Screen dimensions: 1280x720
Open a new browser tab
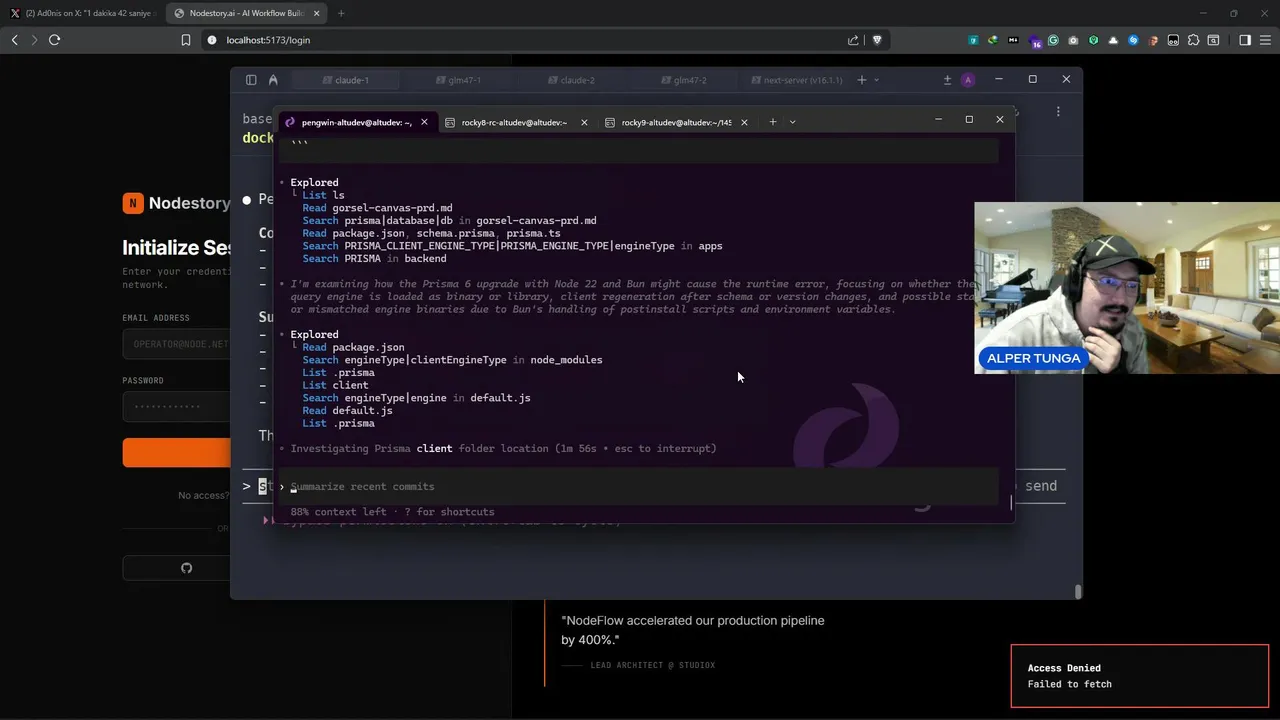pos(341,13)
